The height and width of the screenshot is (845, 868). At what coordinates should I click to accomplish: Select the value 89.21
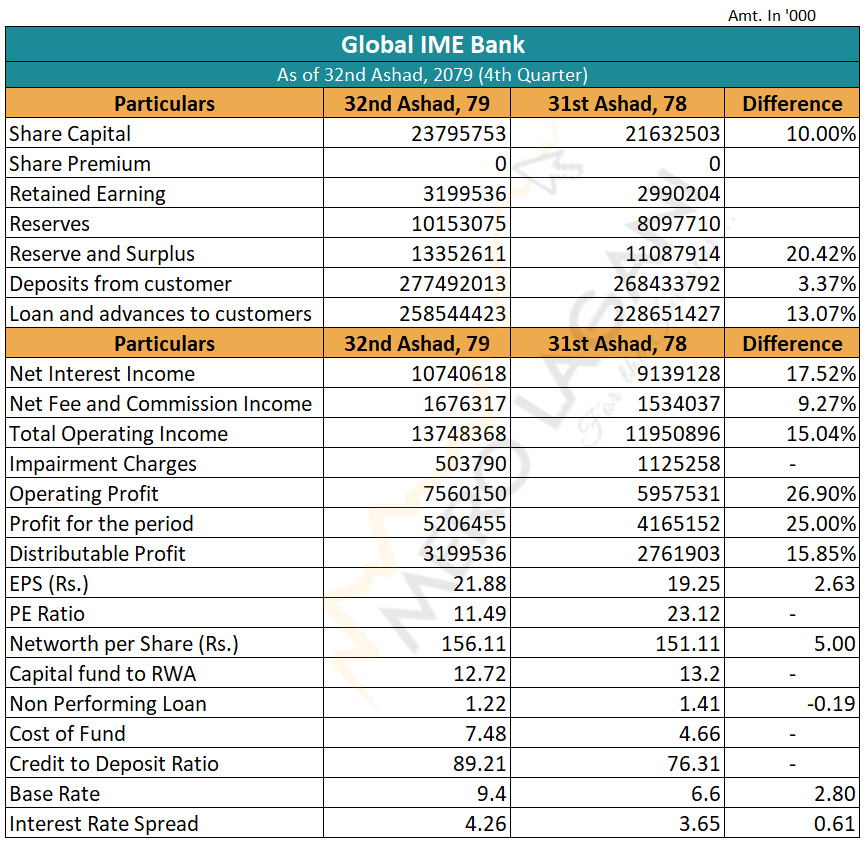(479, 764)
